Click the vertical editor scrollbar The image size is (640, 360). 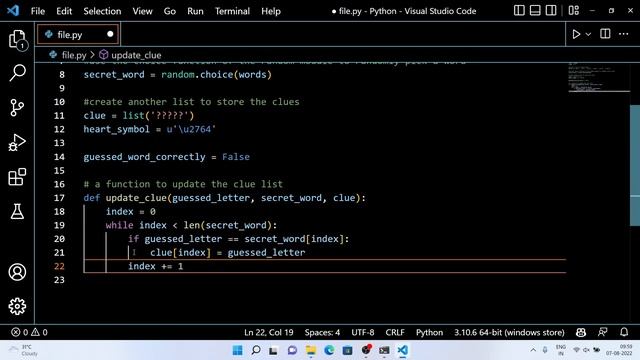pyautogui.click(x=635, y=165)
